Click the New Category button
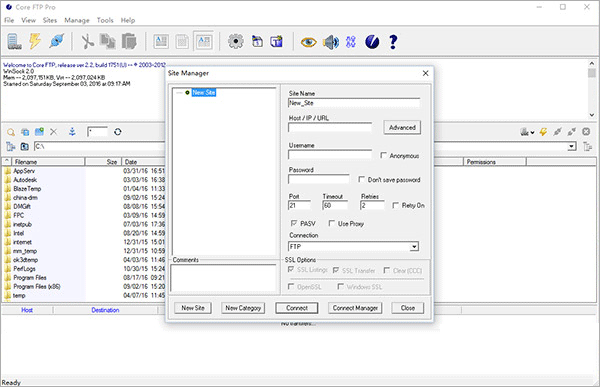 243,308
